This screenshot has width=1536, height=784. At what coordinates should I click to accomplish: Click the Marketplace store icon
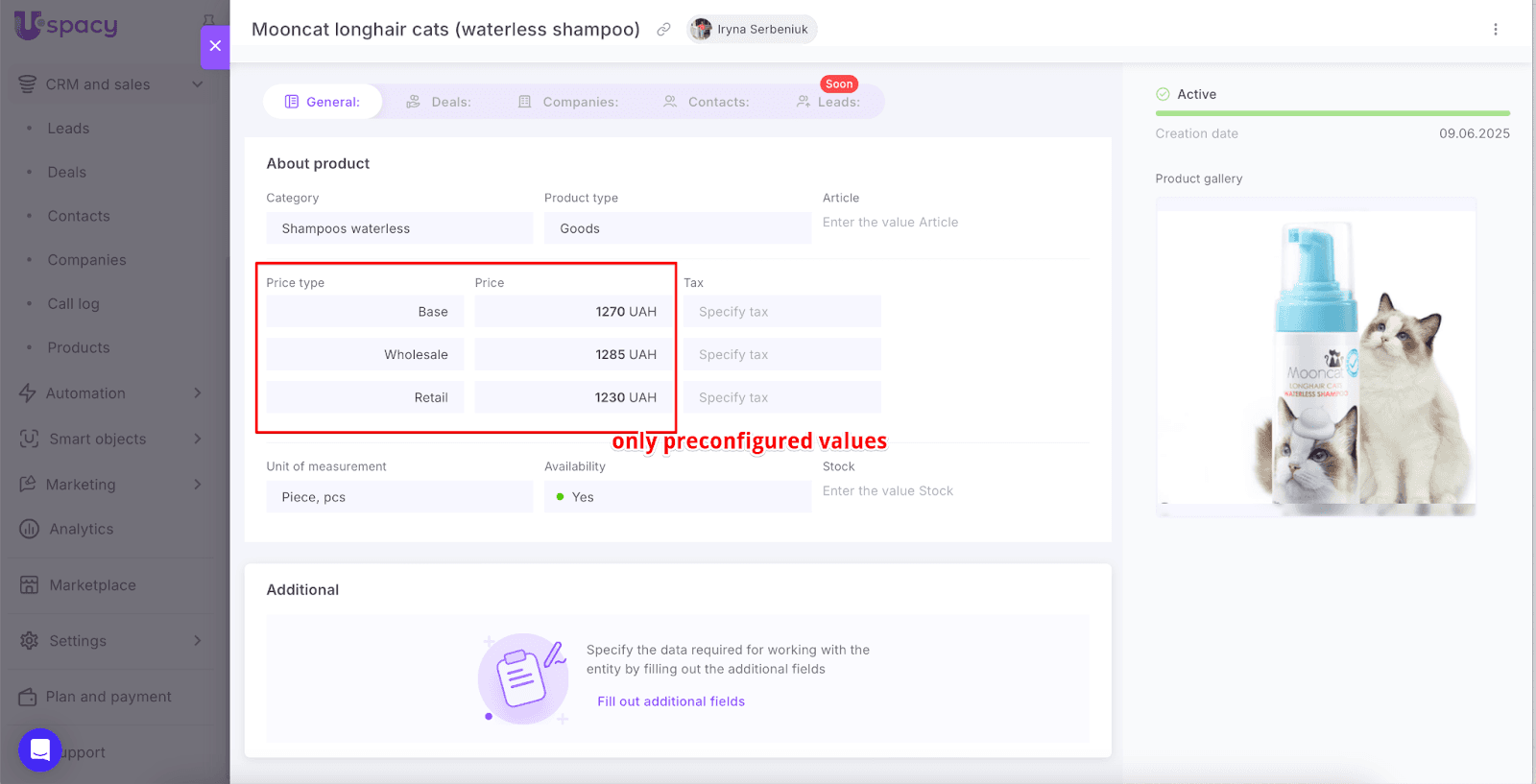(x=30, y=585)
